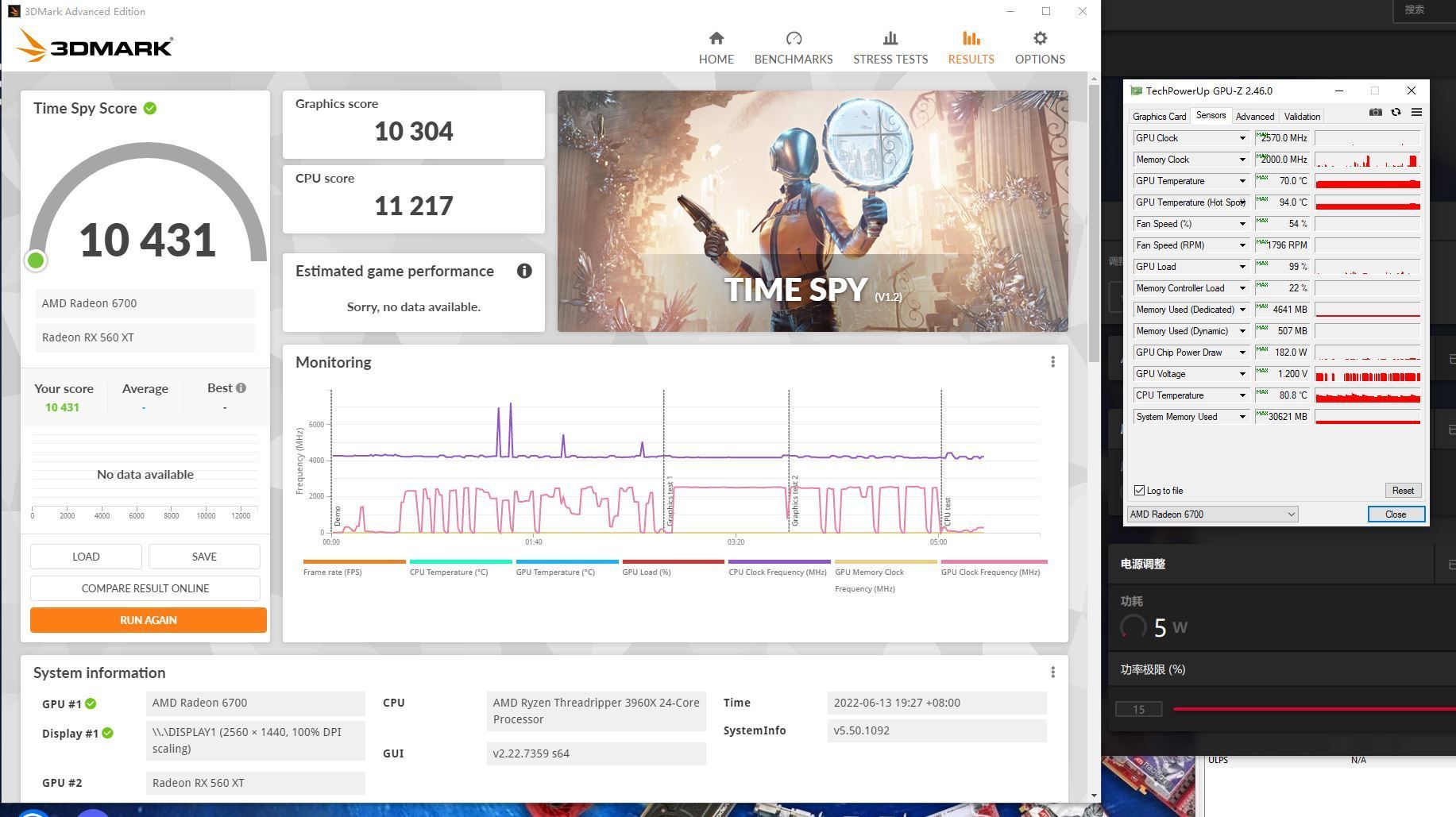
Task: Click the Graphics test 1 marker line
Action: pyautogui.click(x=664, y=461)
